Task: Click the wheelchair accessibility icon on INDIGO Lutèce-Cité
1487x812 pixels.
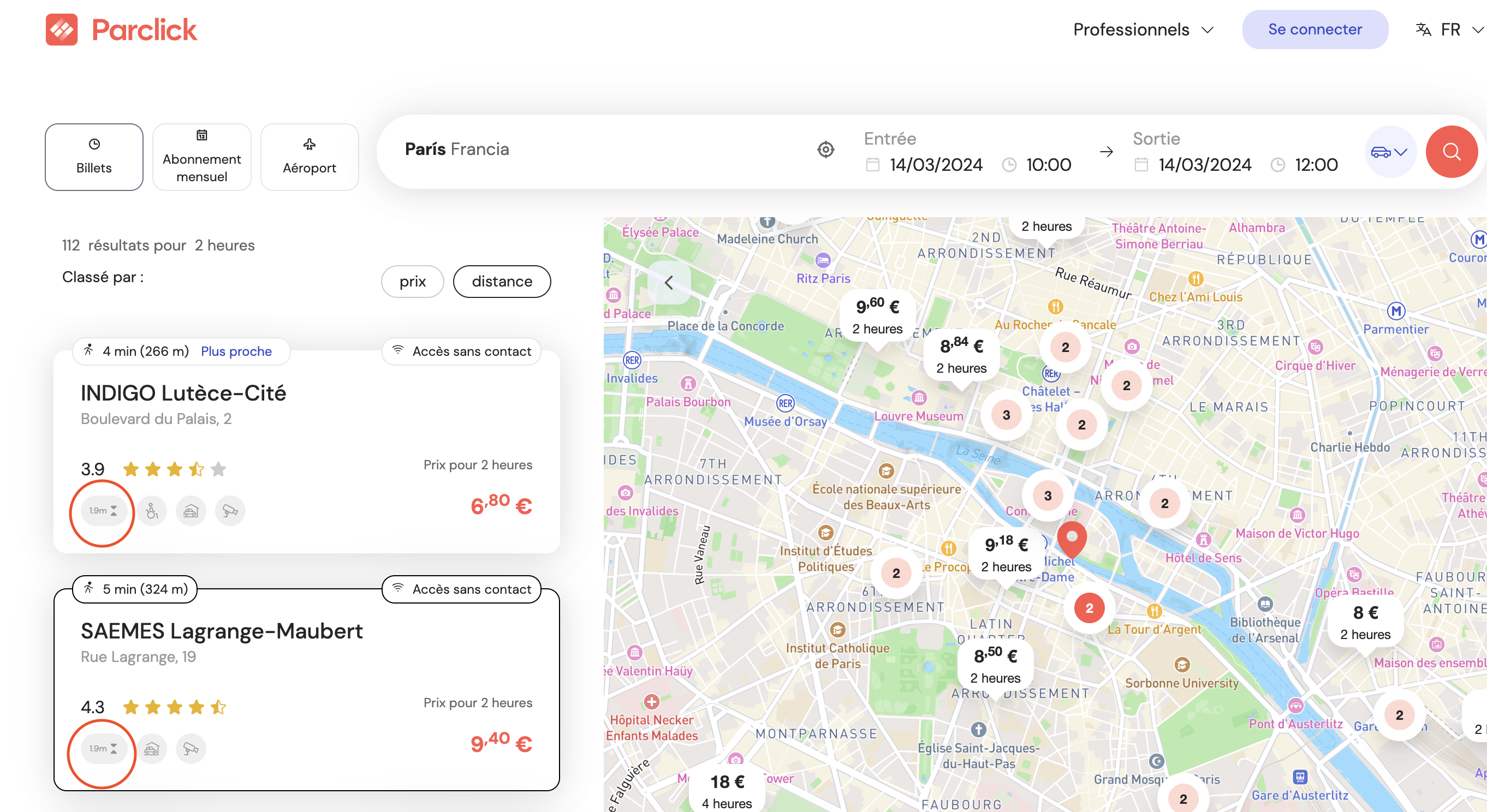Action: (x=152, y=511)
